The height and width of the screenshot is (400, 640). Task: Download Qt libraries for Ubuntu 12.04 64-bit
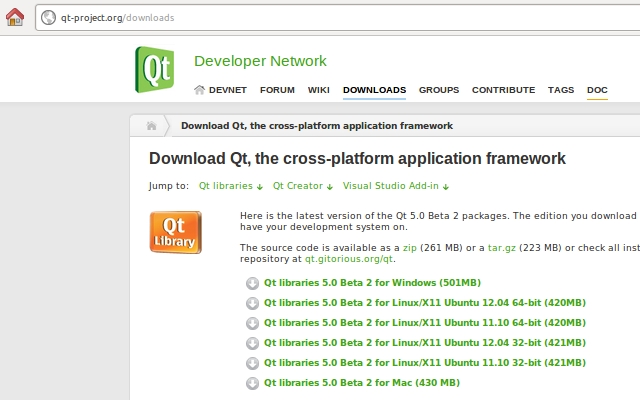click(x=424, y=303)
